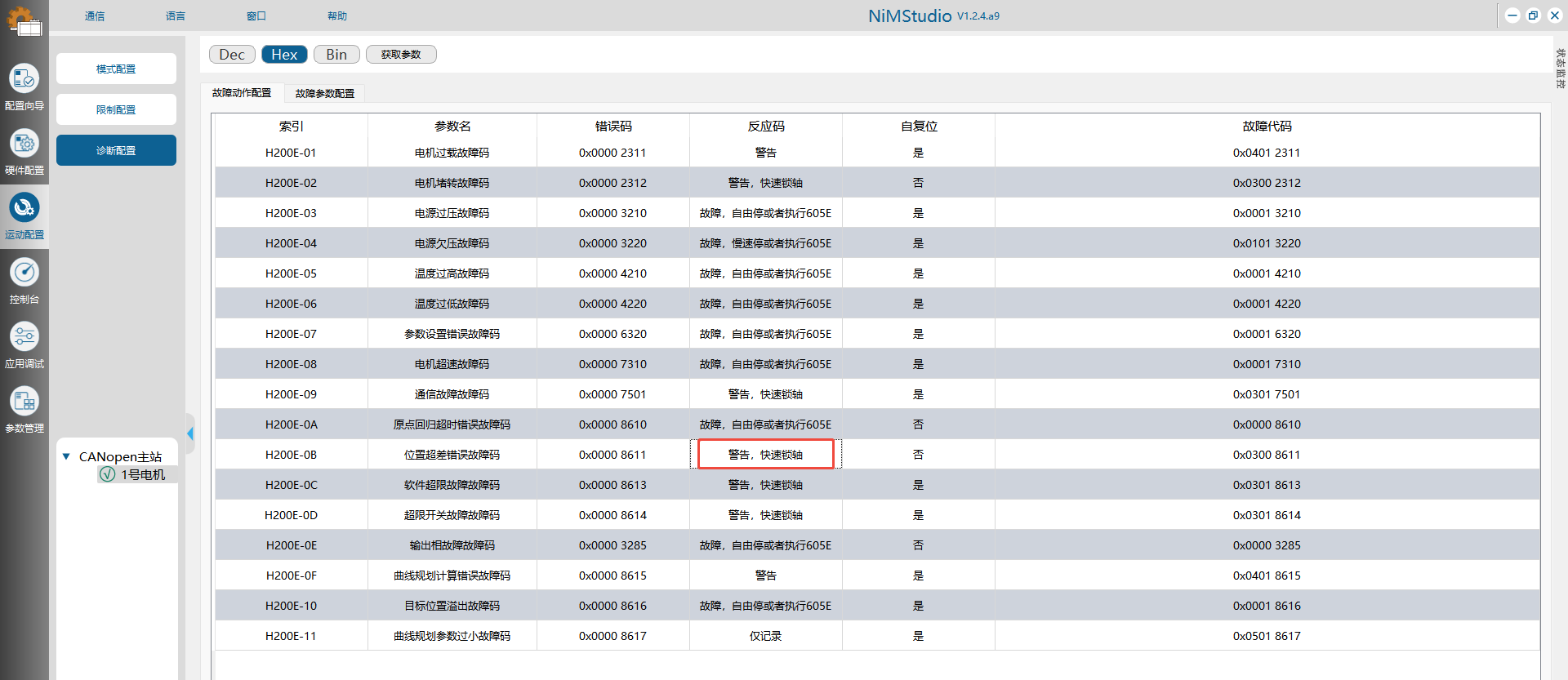Open 反应码 cell for 电源欠压故障码 row
Viewport: 1568px width, 680px height.
[766, 243]
